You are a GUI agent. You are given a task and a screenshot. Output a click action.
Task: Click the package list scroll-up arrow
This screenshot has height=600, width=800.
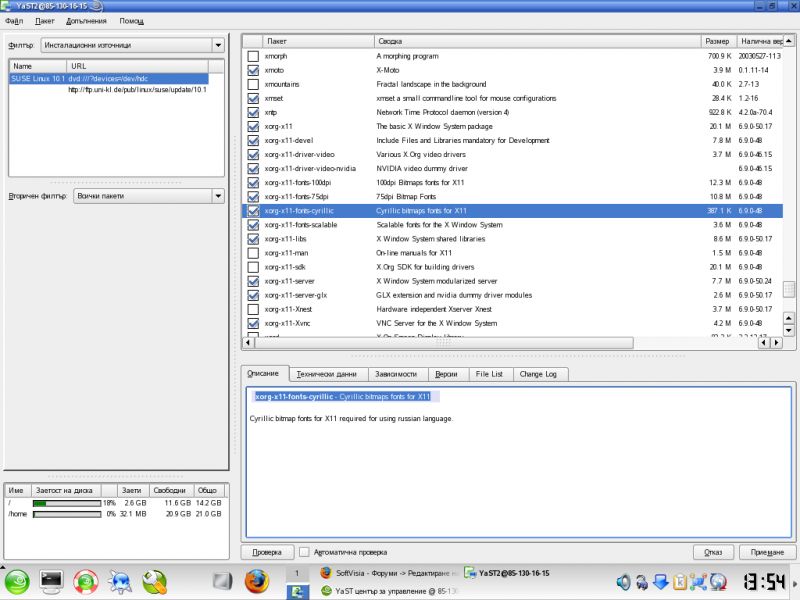789,40
